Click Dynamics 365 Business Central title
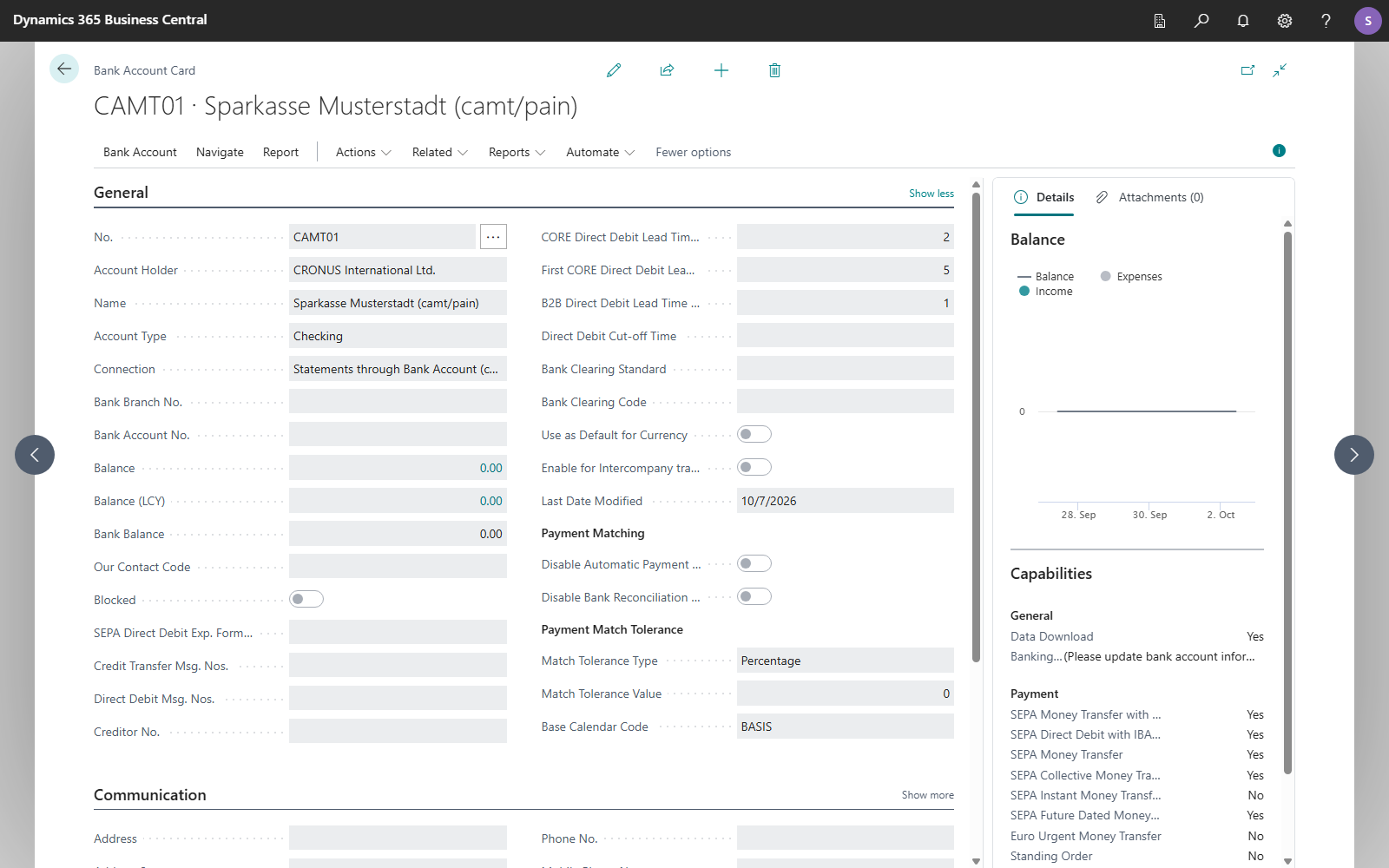The image size is (1389, 868). [x=110, y=20]
